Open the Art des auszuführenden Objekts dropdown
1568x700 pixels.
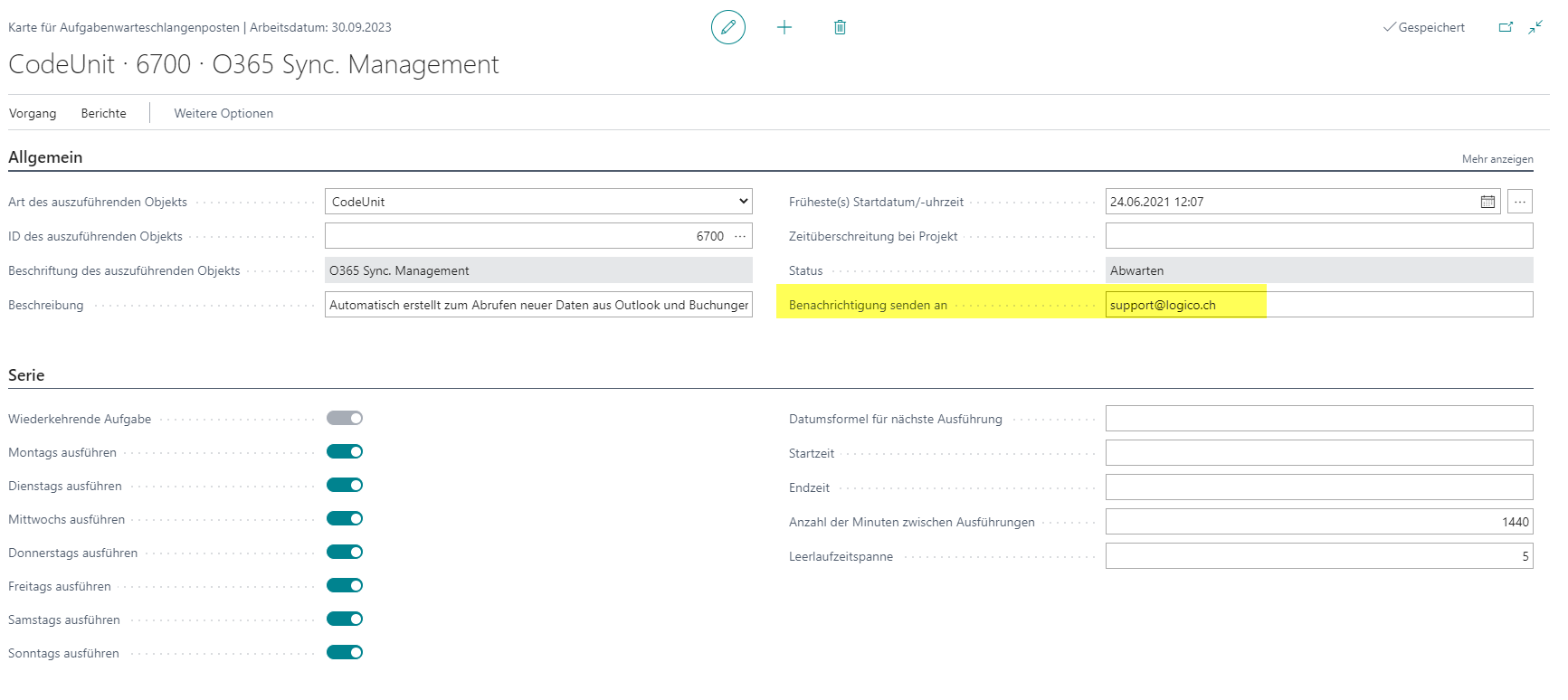[538, 202]
